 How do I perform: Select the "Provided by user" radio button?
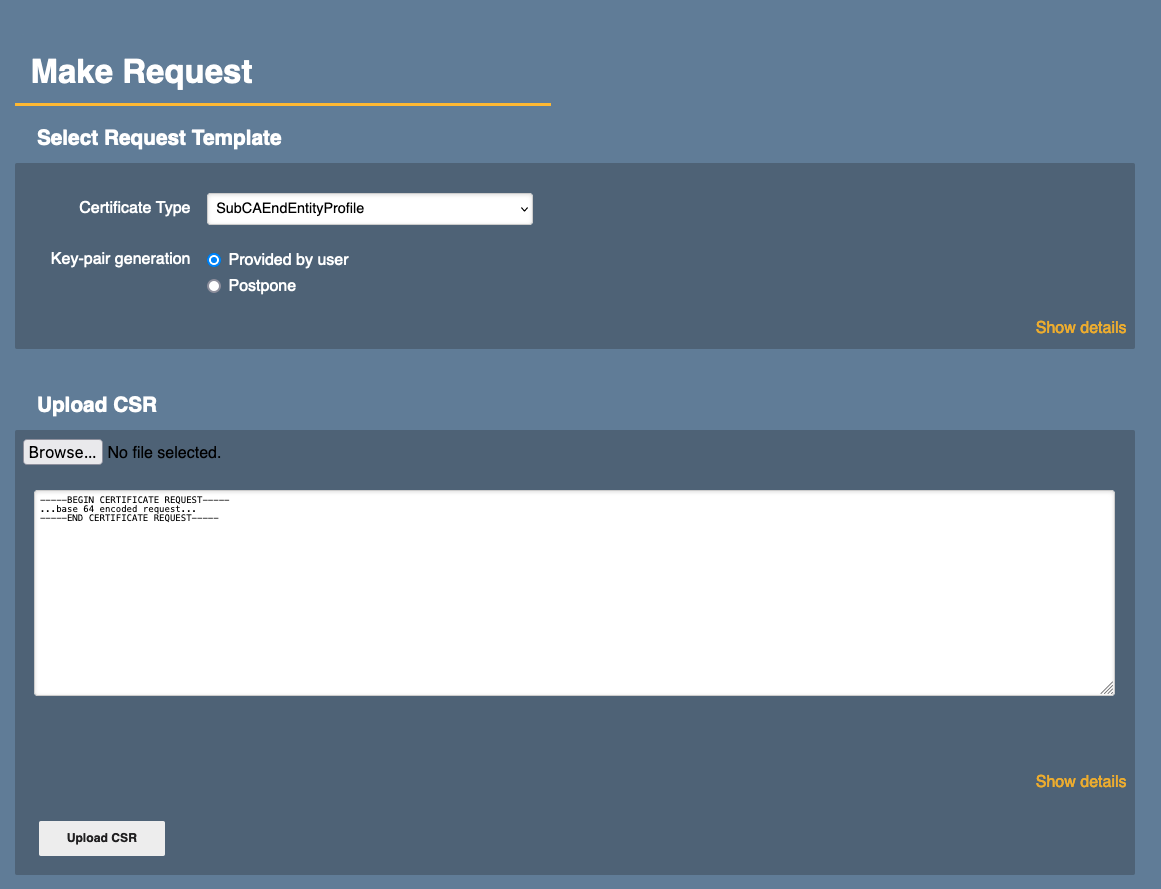[214, 260]
